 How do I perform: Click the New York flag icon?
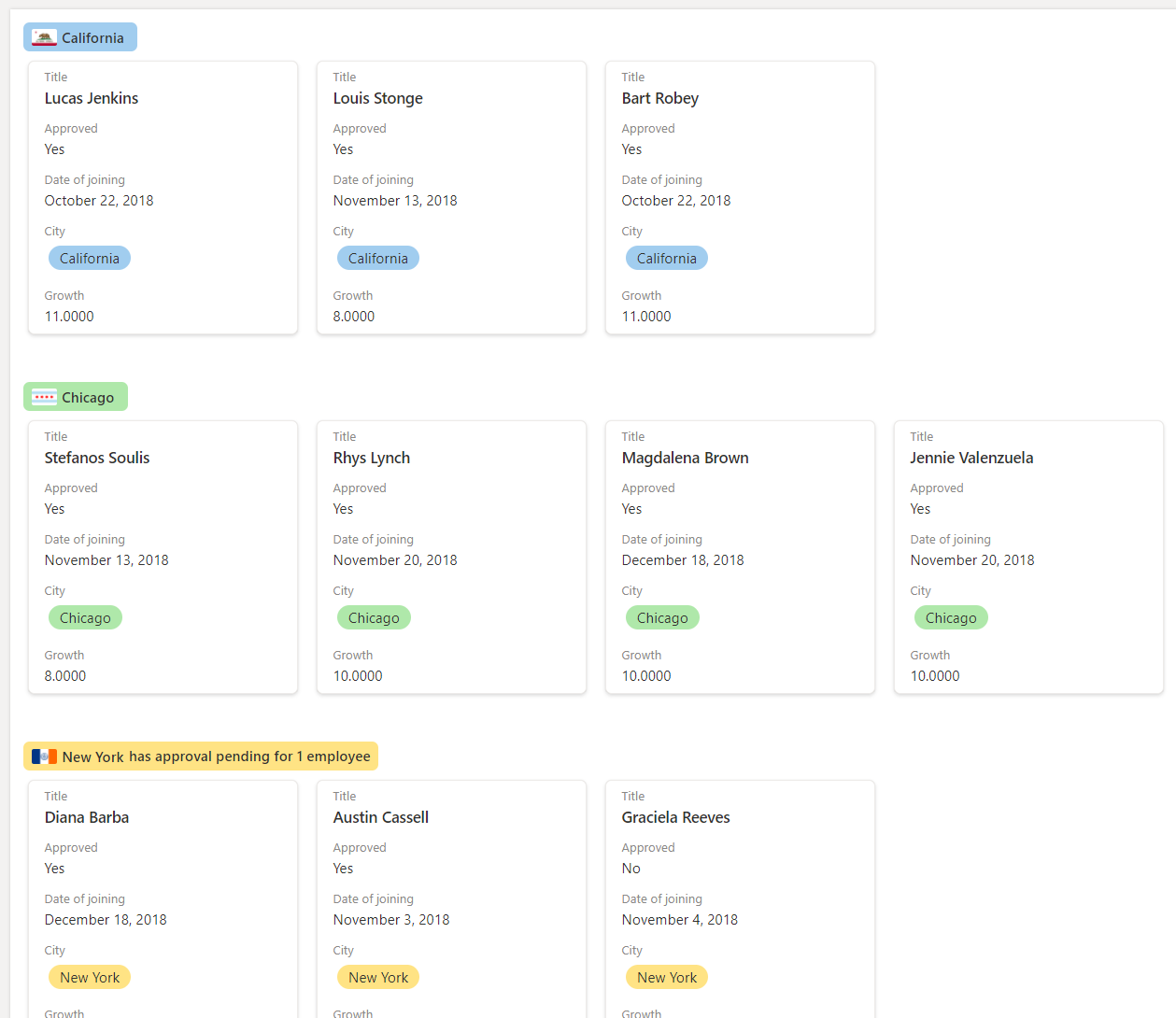click(42, 756)
